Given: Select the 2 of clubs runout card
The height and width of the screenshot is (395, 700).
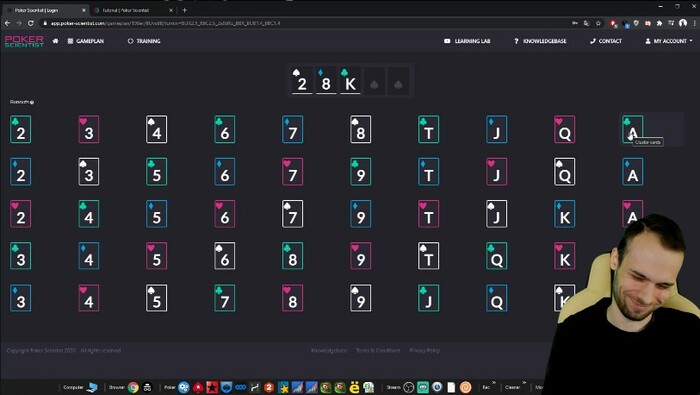Looking at the screenshot, I should point(21,129).
